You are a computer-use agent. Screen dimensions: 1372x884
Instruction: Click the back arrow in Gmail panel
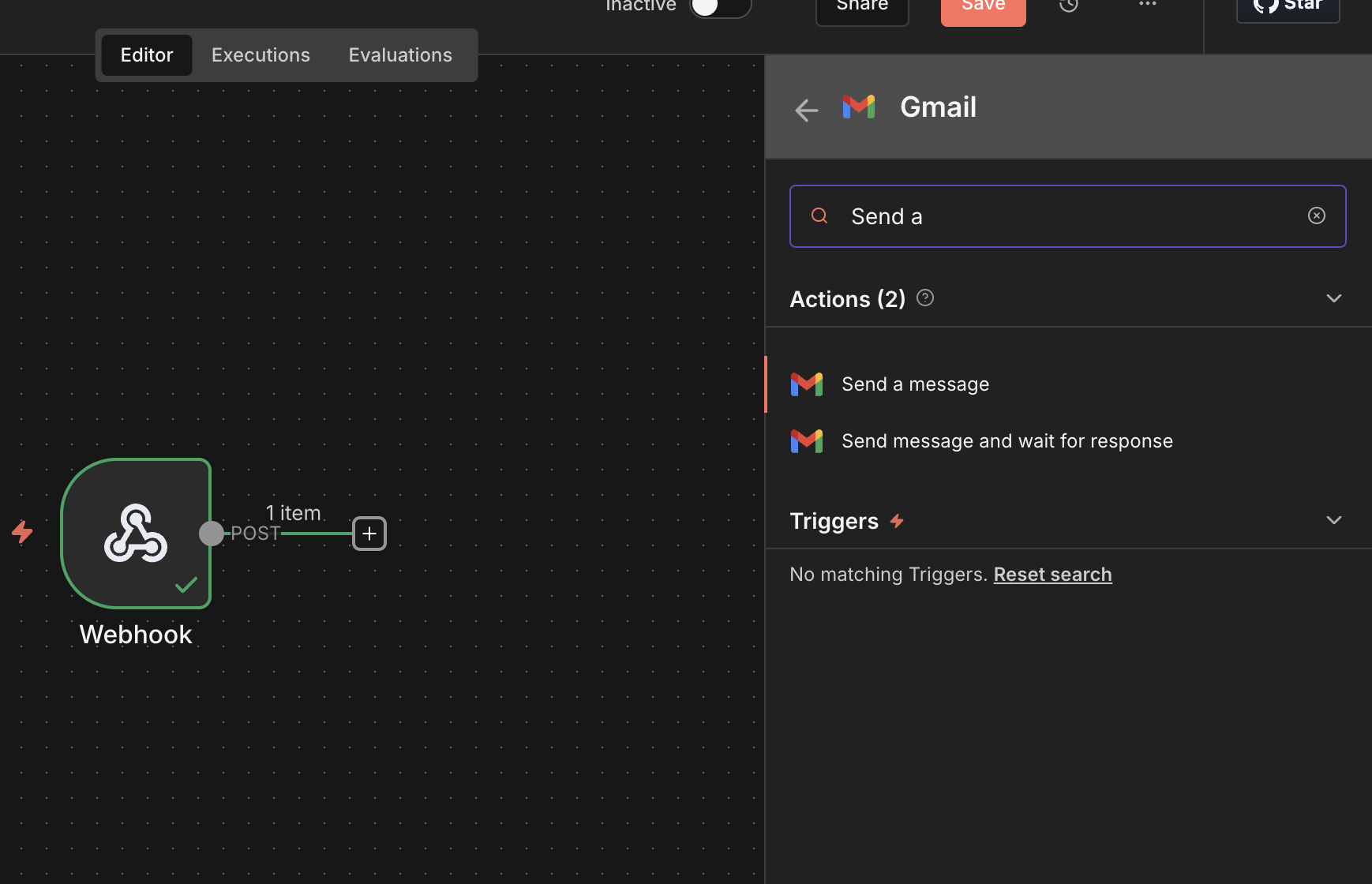click(x=806, y=110)
